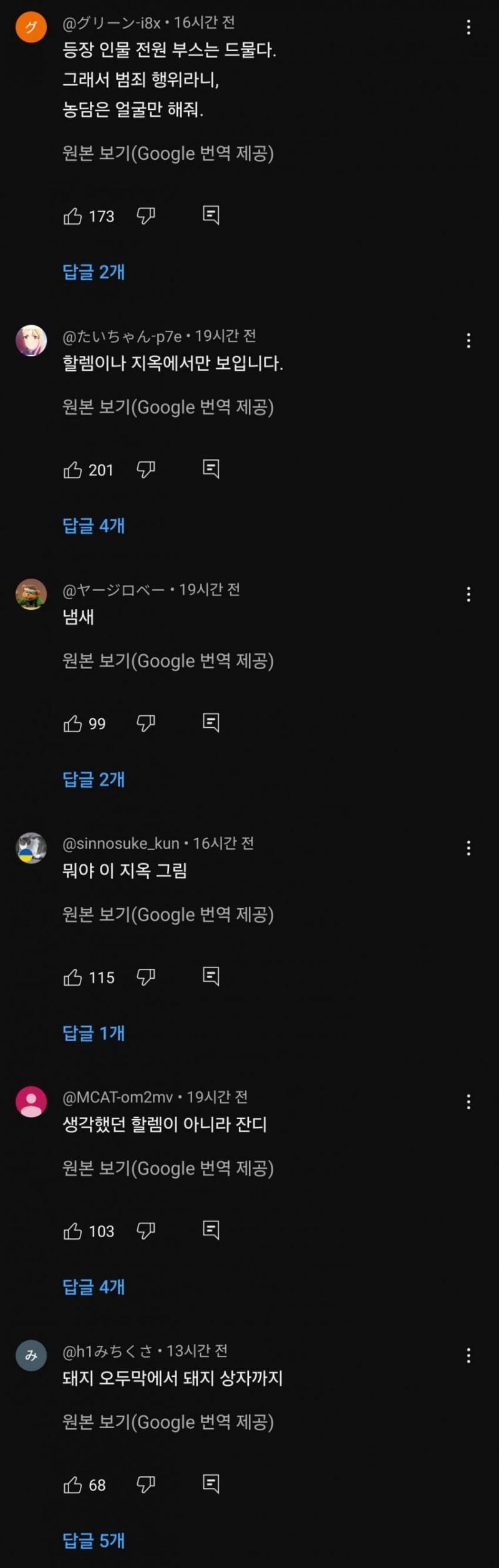Expand 답글 5개 under @h1みちくさ comment
The height and width of the screenshot is (1568, 499).
94,1541
